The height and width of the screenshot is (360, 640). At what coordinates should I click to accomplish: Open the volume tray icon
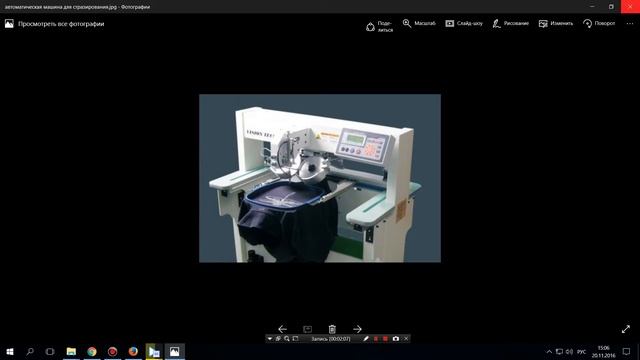pos(569,352)
